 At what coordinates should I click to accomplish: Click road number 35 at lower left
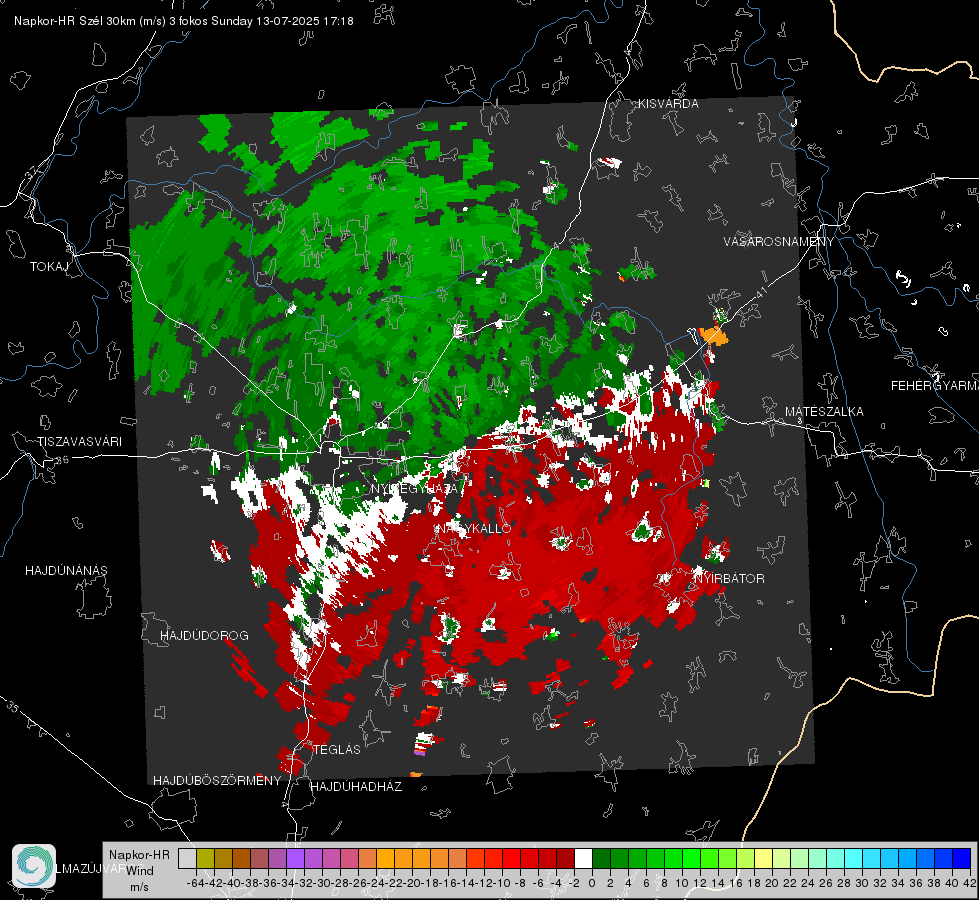click(x=13, y=707)
